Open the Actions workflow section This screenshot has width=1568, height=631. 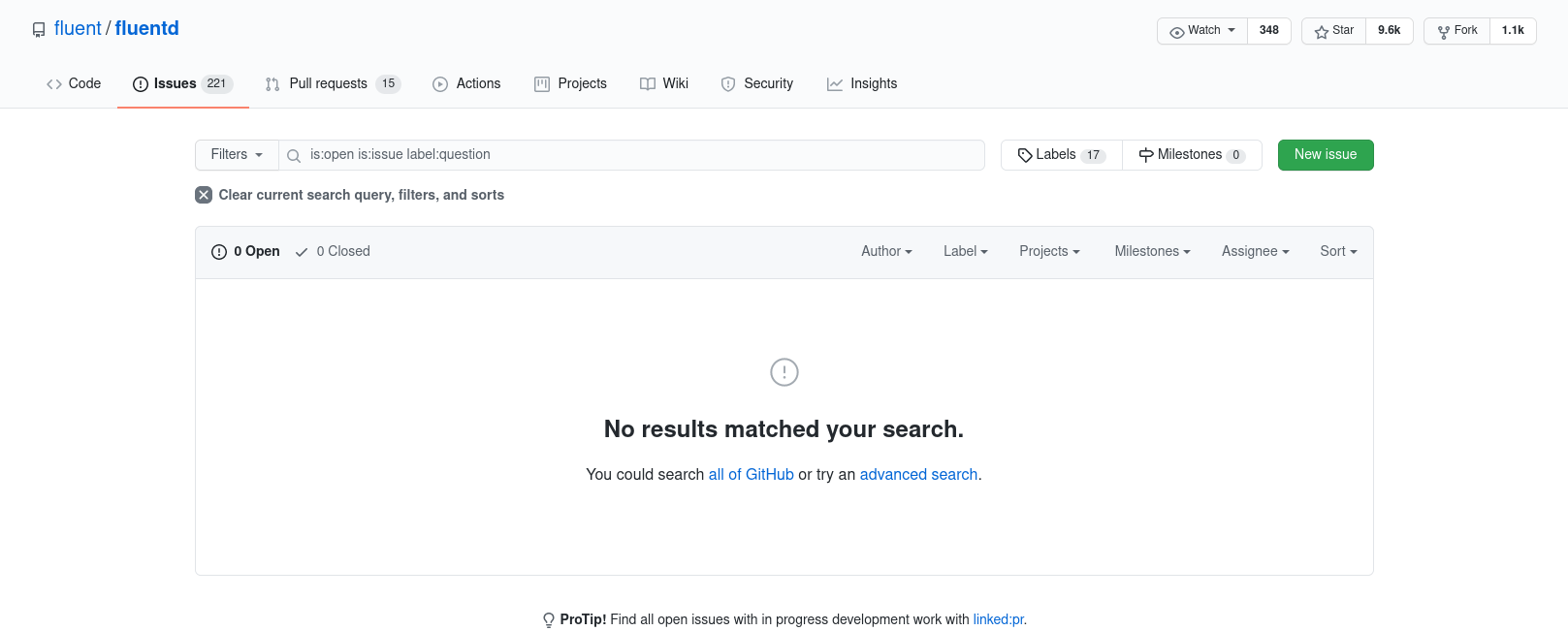pyautogui.click(x=466, y=83)
